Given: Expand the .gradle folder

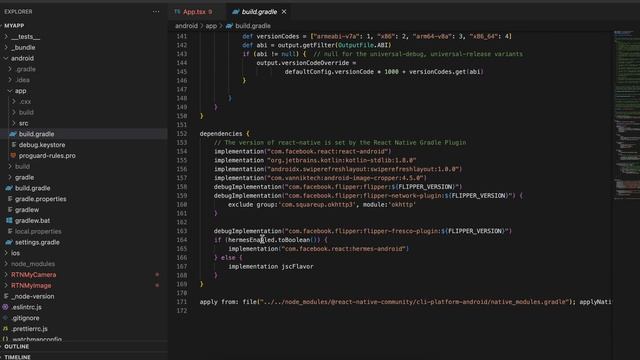Looking at the screenshot, I should tap(26, 69).
